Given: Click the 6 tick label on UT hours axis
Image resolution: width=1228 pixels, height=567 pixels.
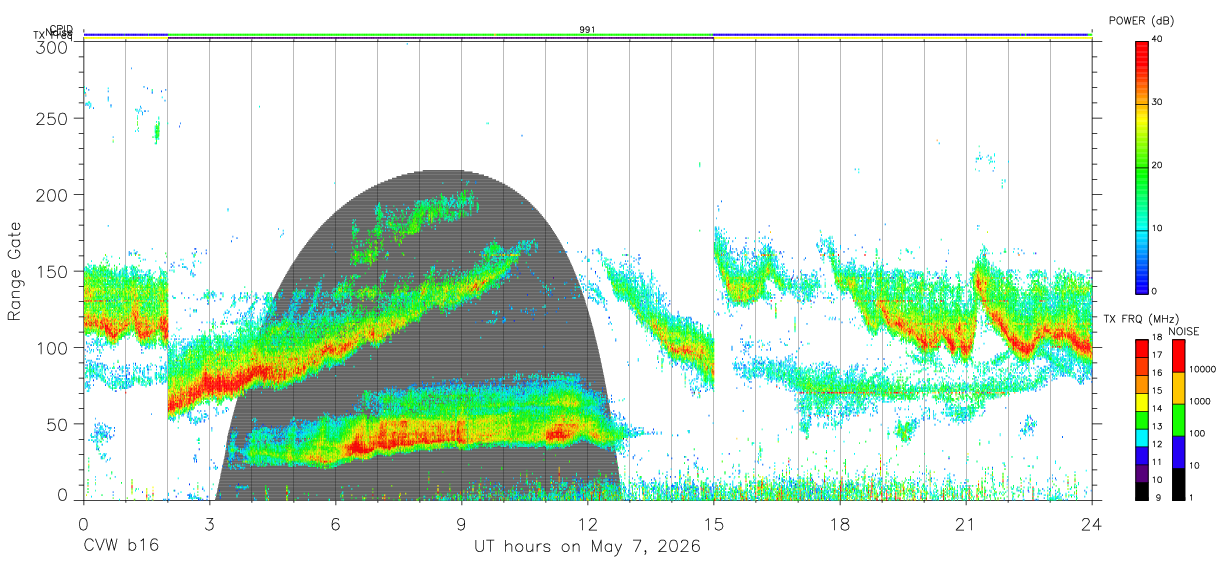Looking at the screenshot, I should pos(336,523).
